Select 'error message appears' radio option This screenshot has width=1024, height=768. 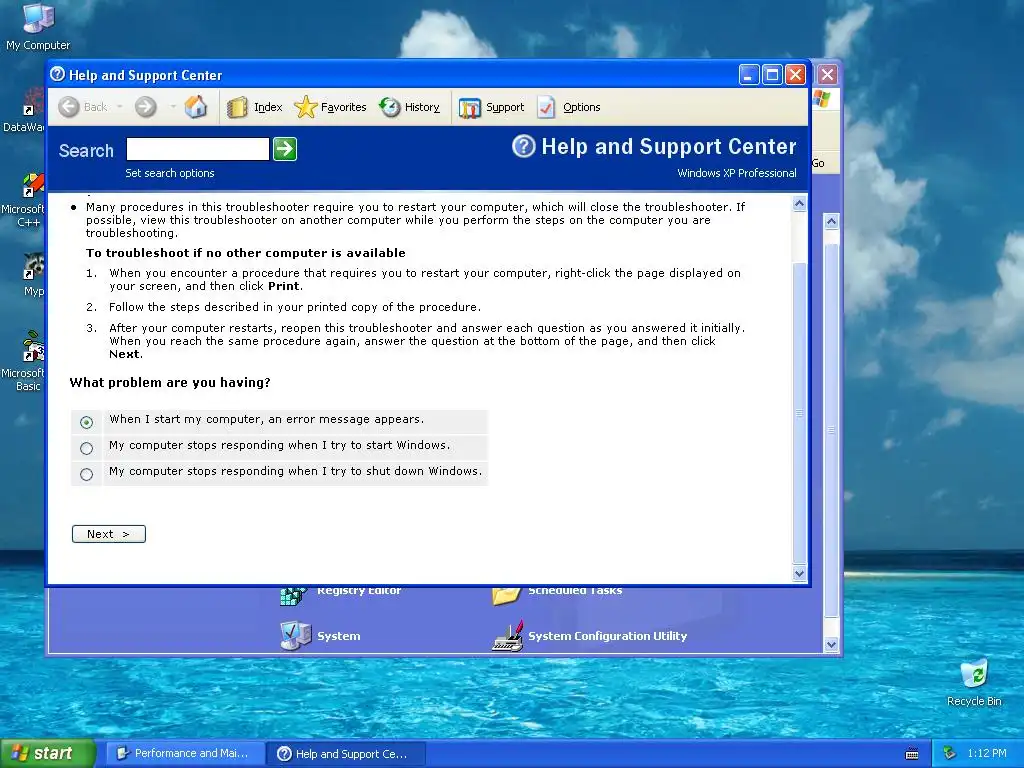(x=86, y=422)
